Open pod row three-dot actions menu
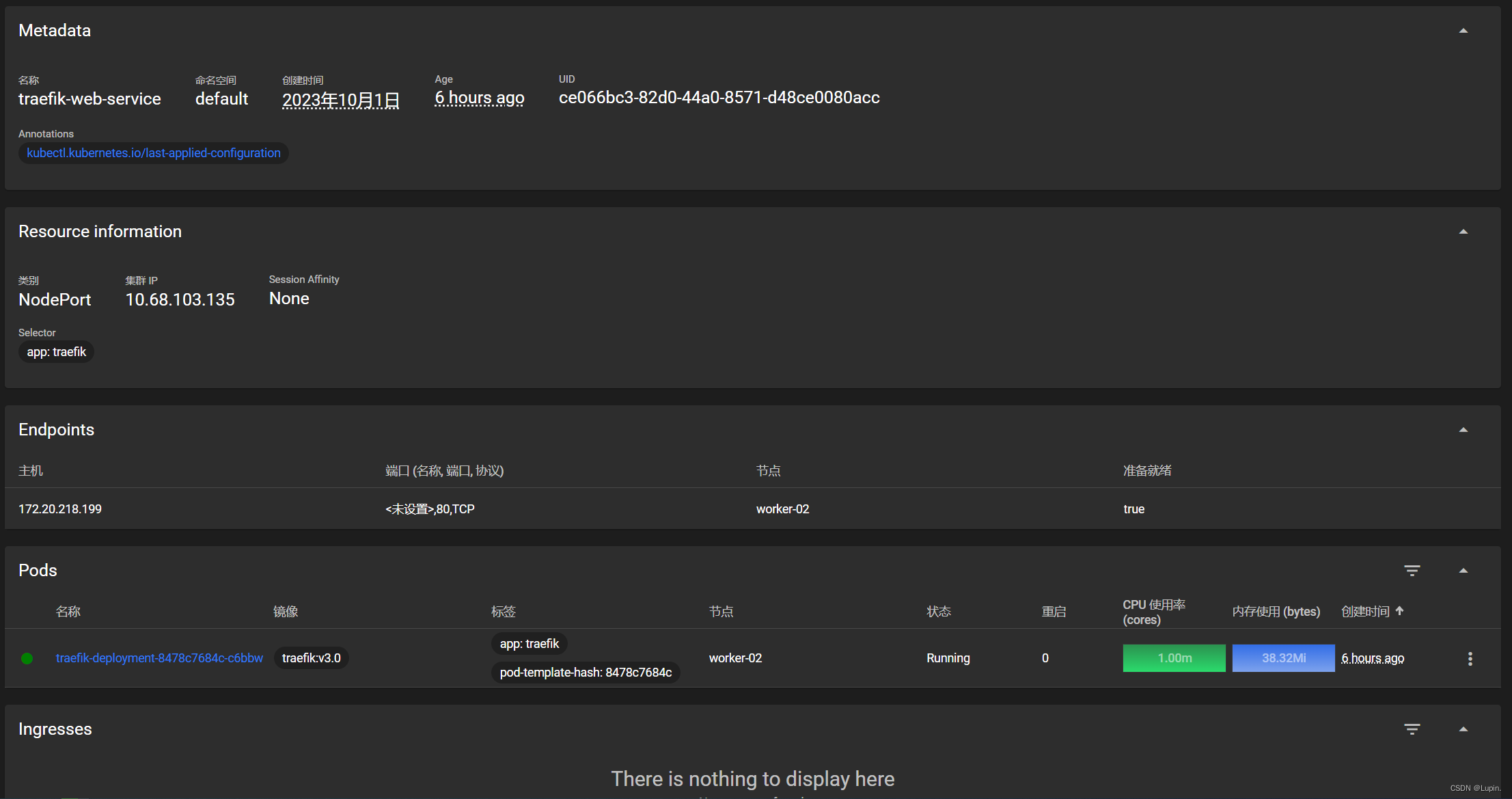 (x=1470, y=658)
